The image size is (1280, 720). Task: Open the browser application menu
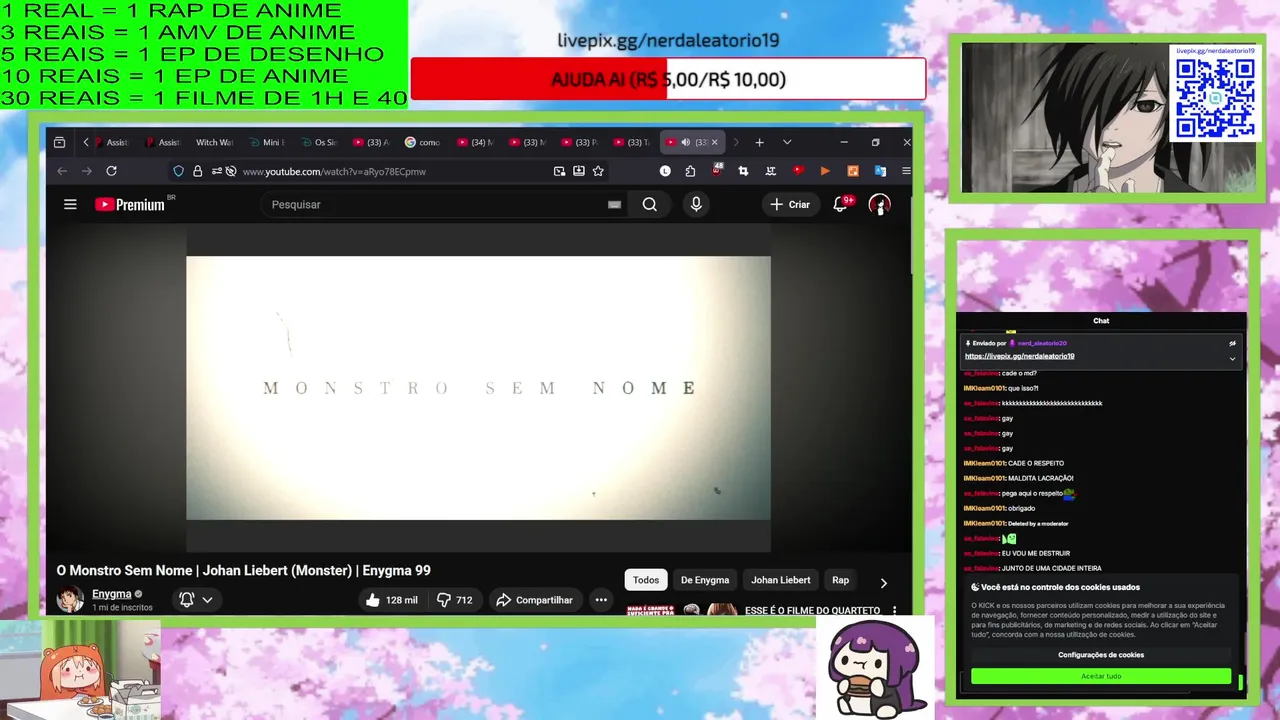[x=906, y=171]
